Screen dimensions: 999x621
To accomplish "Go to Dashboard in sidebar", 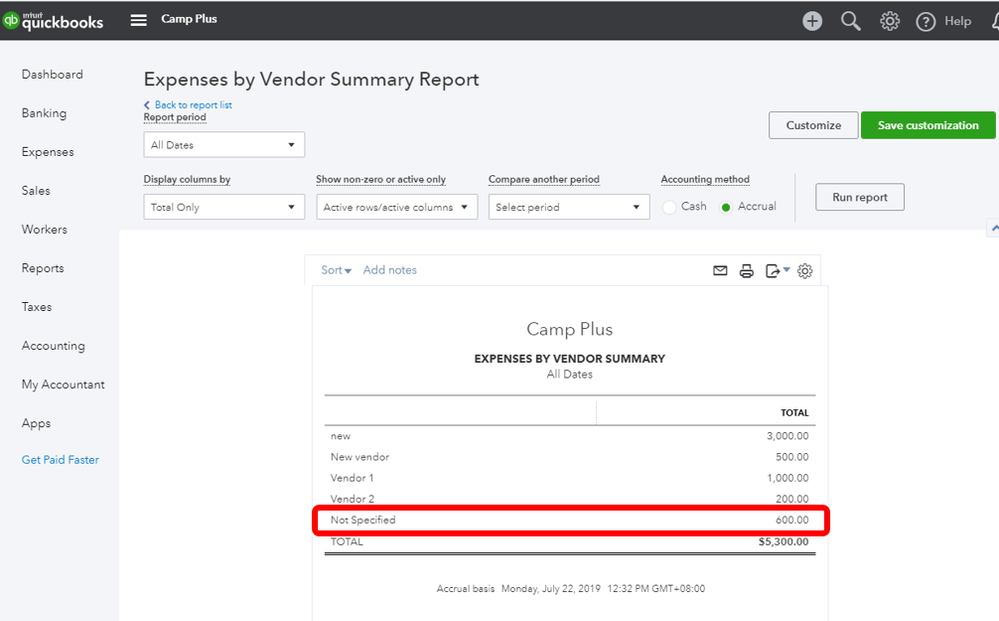I will click(x=52, y=75).
